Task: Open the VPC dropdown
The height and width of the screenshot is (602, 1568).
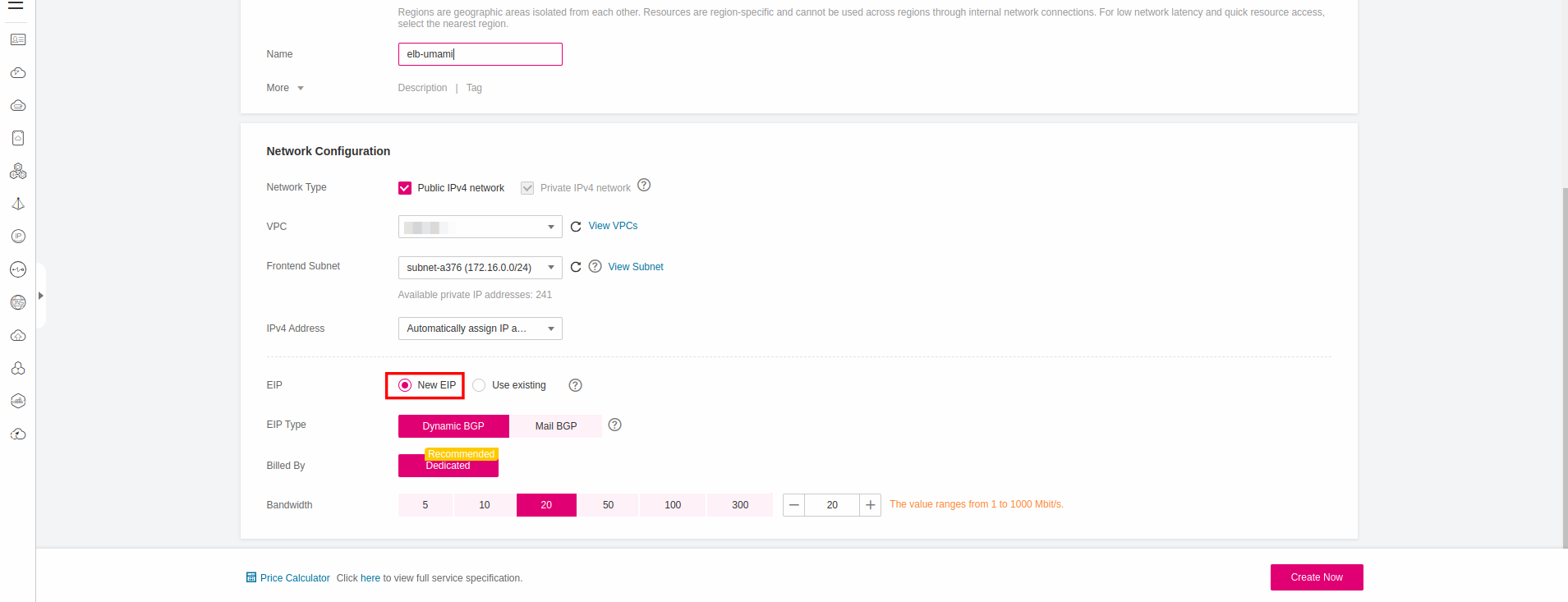Action: (480, 227)
